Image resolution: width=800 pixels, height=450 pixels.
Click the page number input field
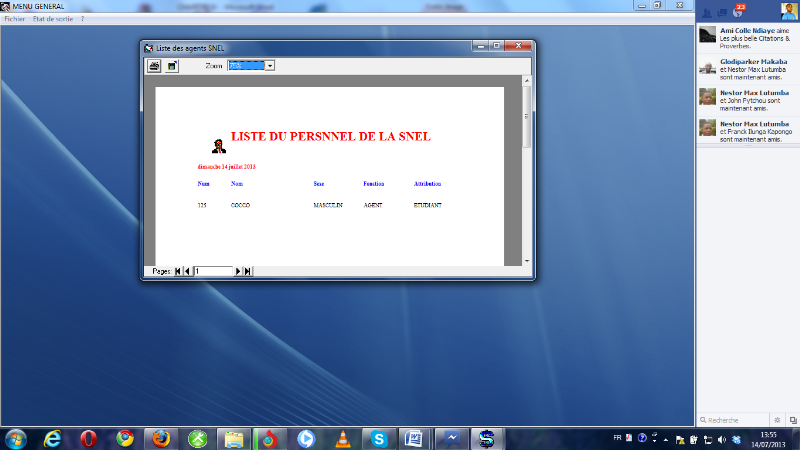coord(213,271)
